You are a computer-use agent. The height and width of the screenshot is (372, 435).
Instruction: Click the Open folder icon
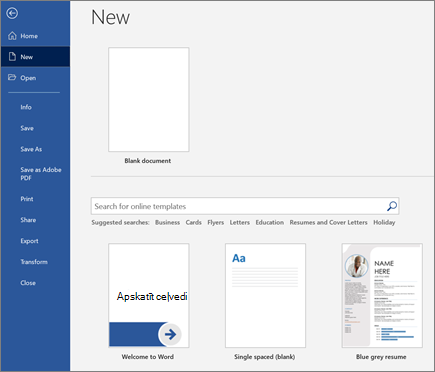[x=12, y=77]
